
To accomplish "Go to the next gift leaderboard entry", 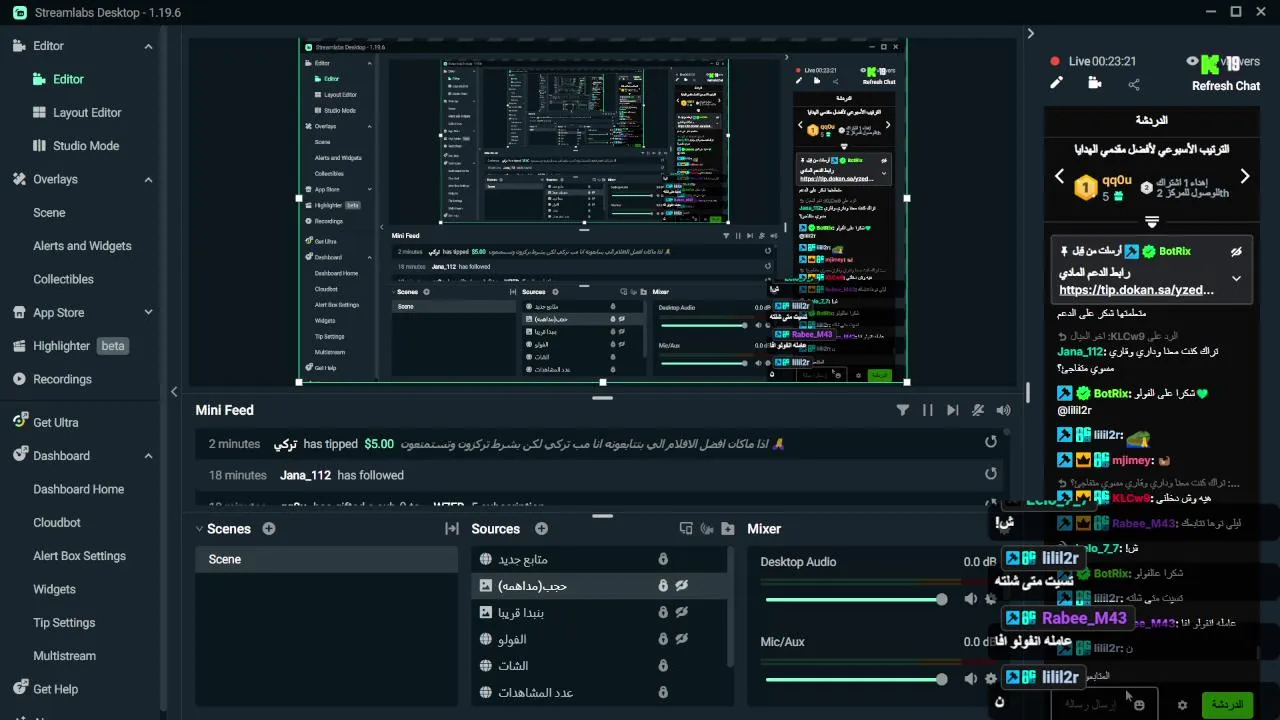I will pyautogui.click(x=1245, y=177).
